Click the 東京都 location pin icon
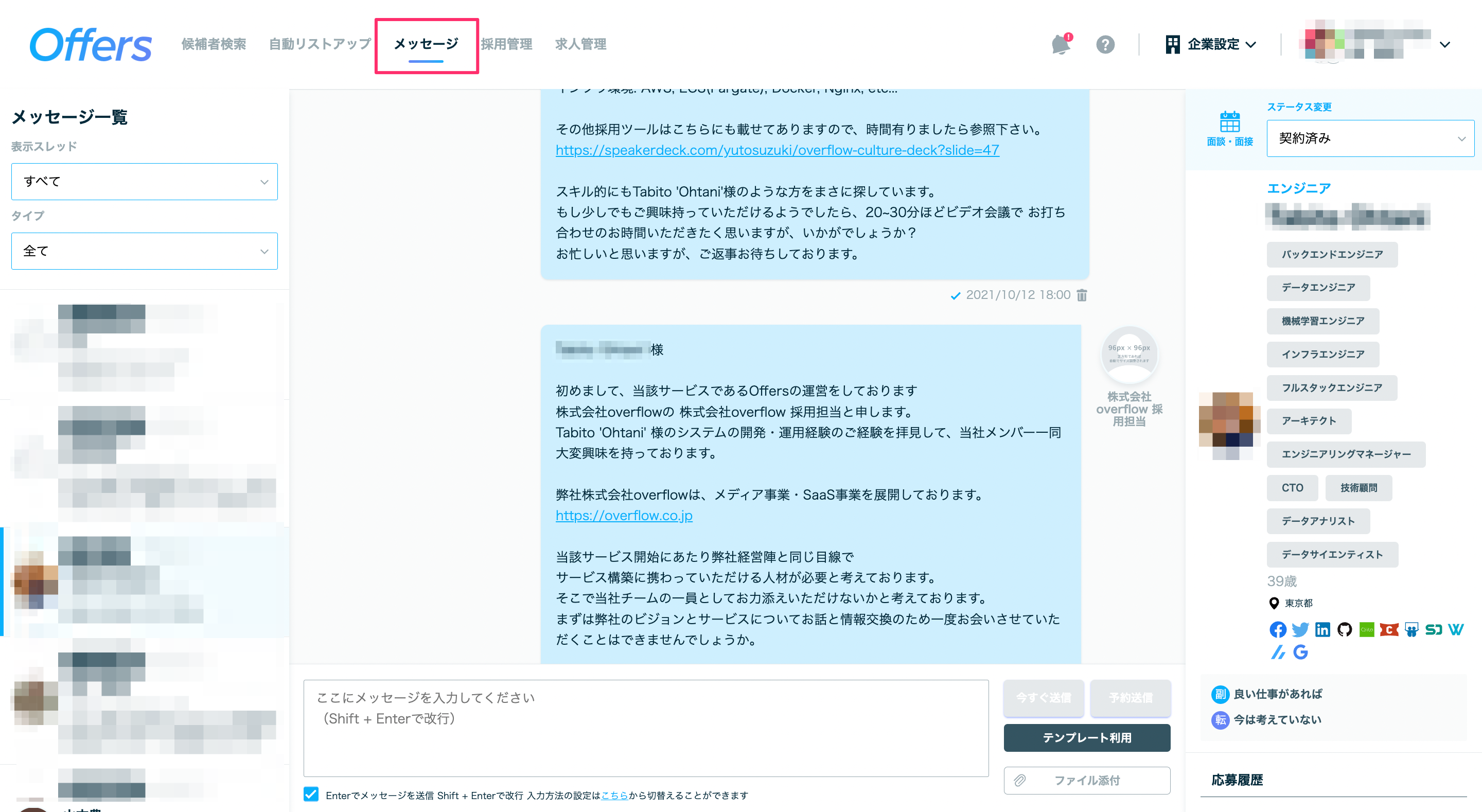The image size is (1482, 812). (1274, 603)
